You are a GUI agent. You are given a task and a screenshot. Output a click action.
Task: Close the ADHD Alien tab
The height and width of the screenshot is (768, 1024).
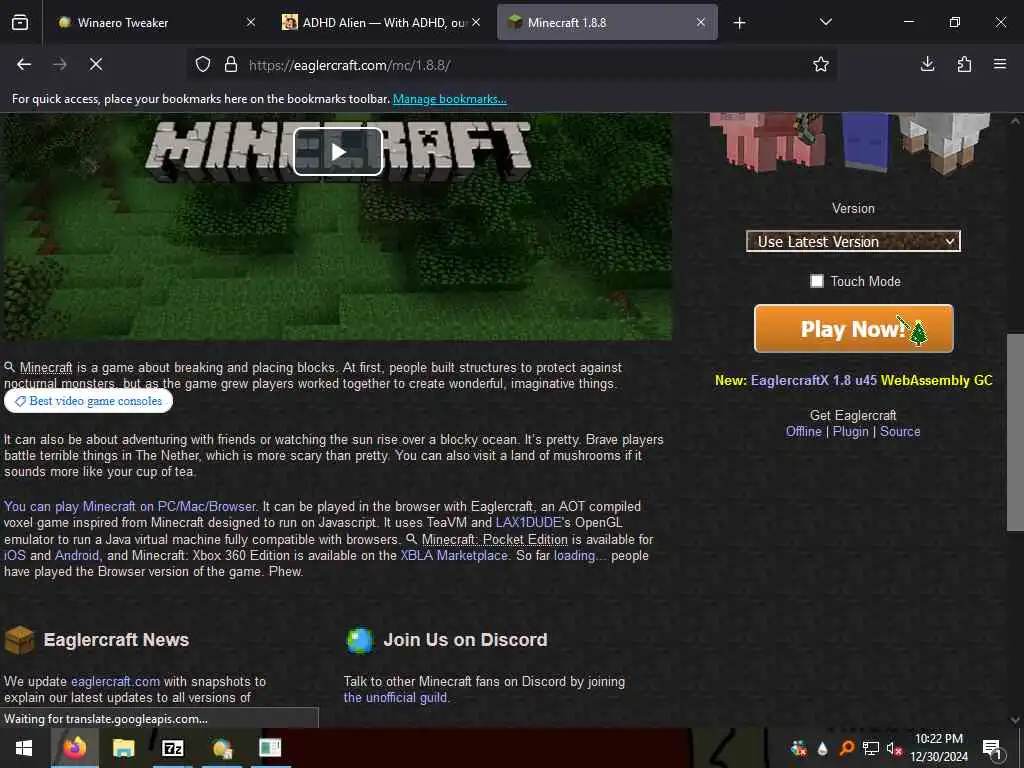476,22
